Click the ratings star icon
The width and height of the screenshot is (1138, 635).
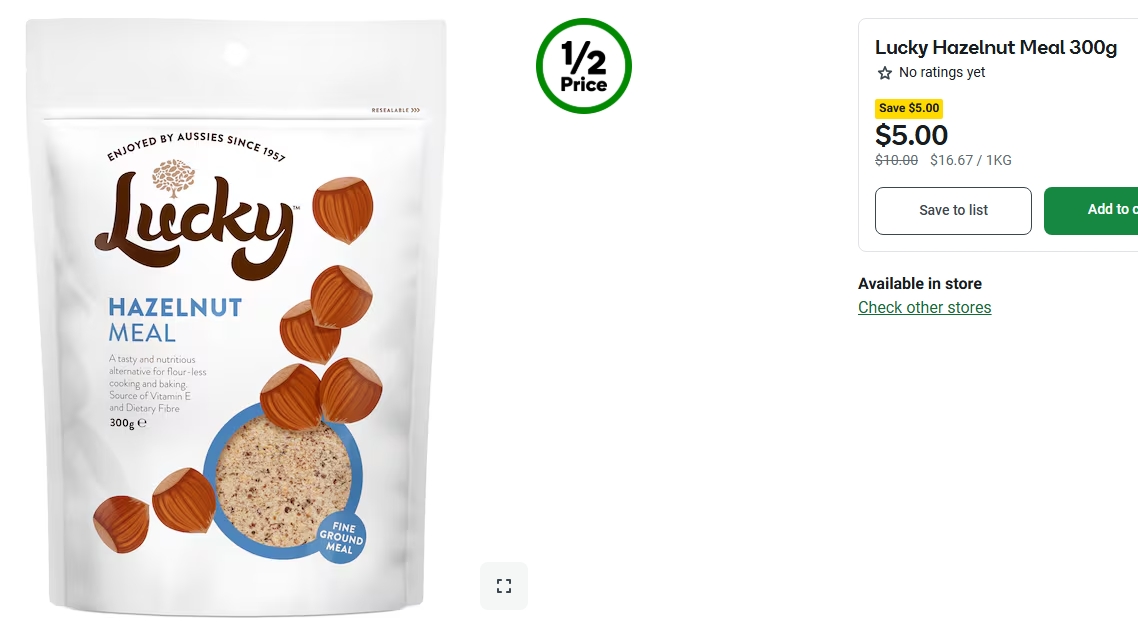(884, 73)
